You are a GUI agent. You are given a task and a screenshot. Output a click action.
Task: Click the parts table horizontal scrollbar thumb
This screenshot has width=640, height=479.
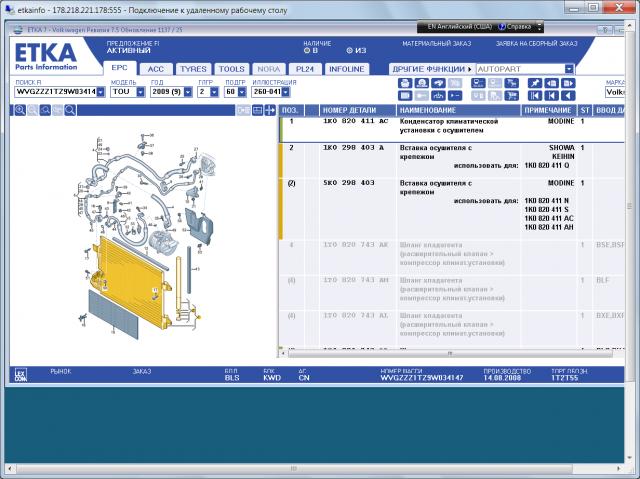(450, 354)
